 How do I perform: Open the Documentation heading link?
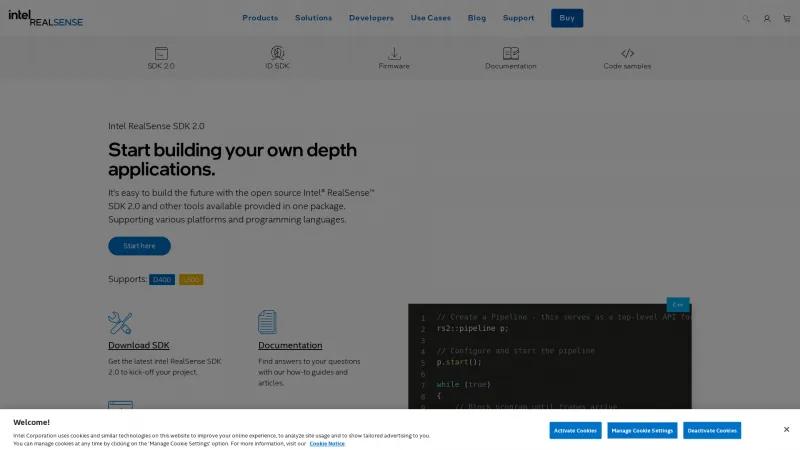pyautogui.click(x=290, y=345)
